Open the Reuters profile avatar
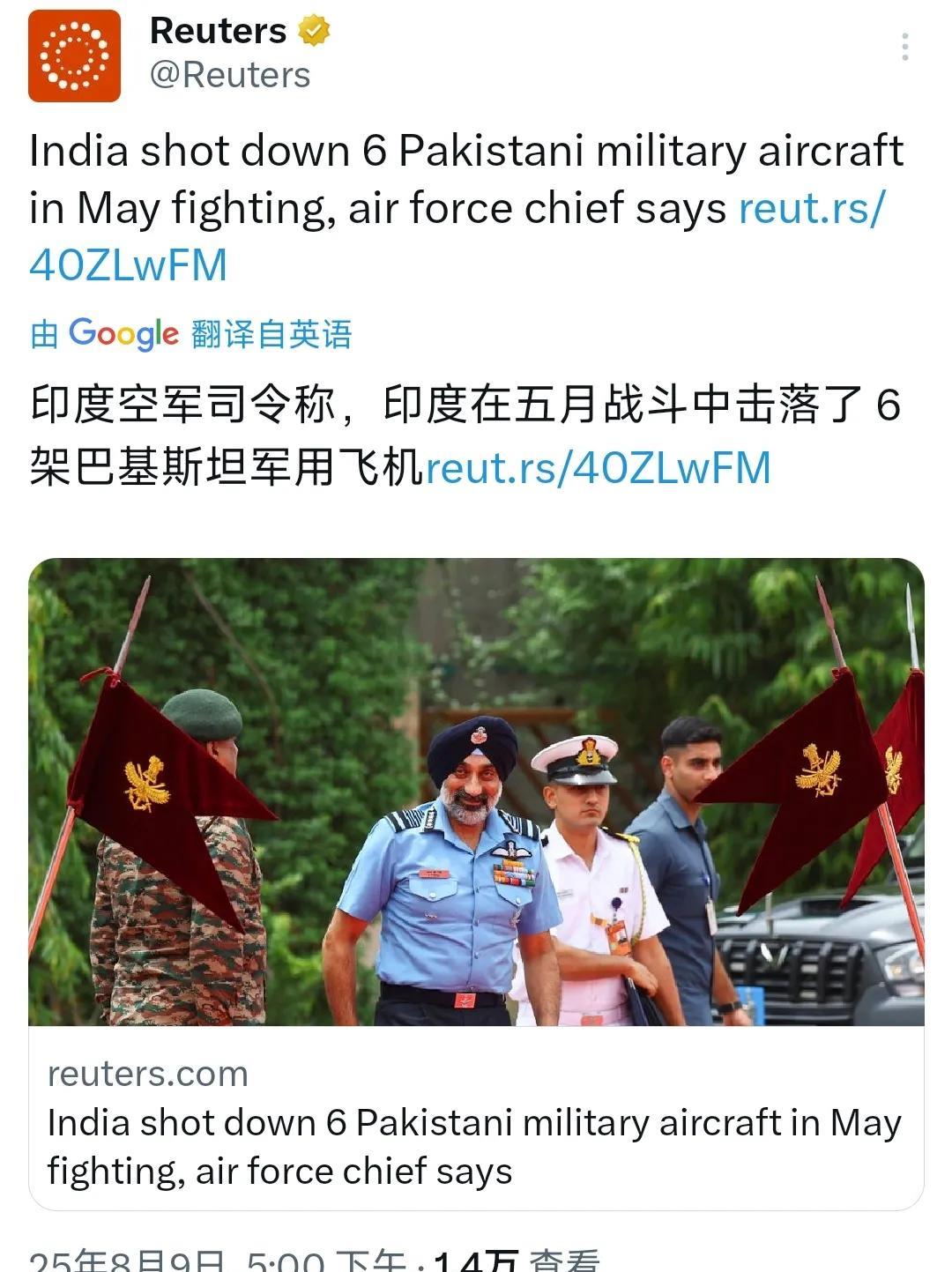The height and width of the screenshot is (1272, 952). [x=74, y=56]
